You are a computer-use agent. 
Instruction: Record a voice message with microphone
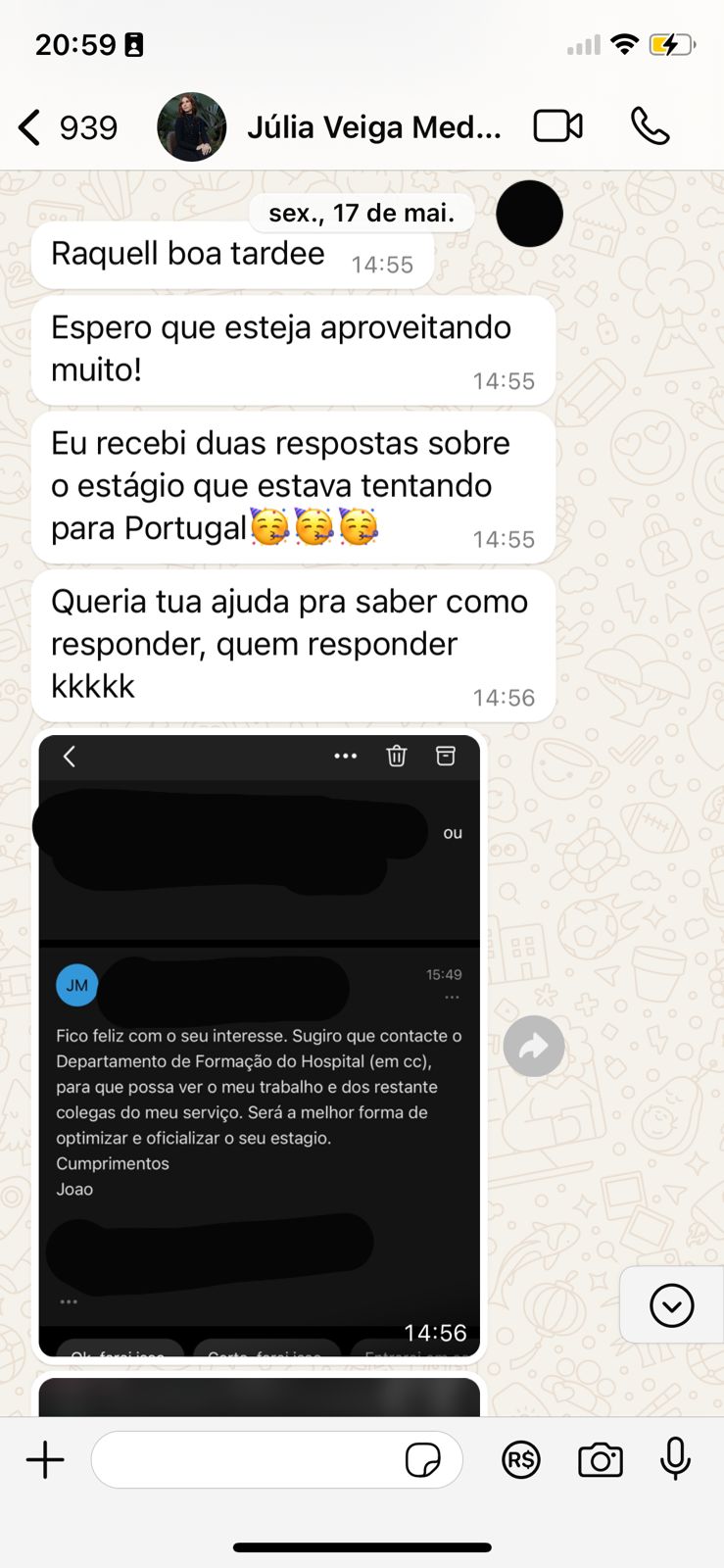(675, 1459)
